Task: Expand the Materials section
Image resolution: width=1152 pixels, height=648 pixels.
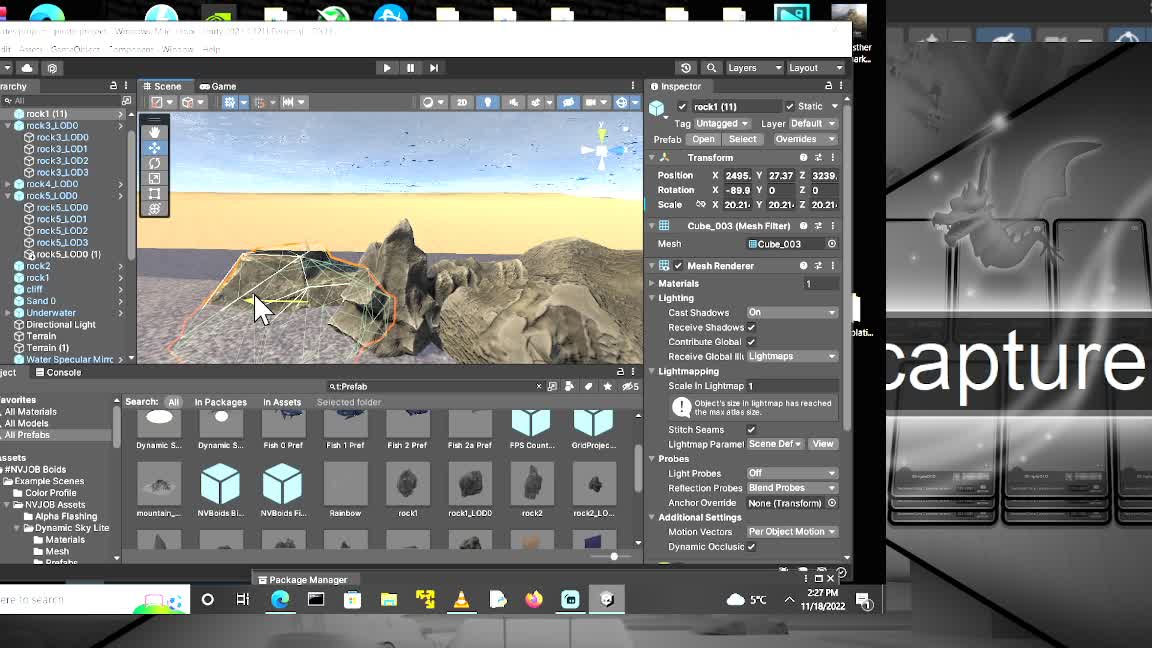Action: (652, 284)
